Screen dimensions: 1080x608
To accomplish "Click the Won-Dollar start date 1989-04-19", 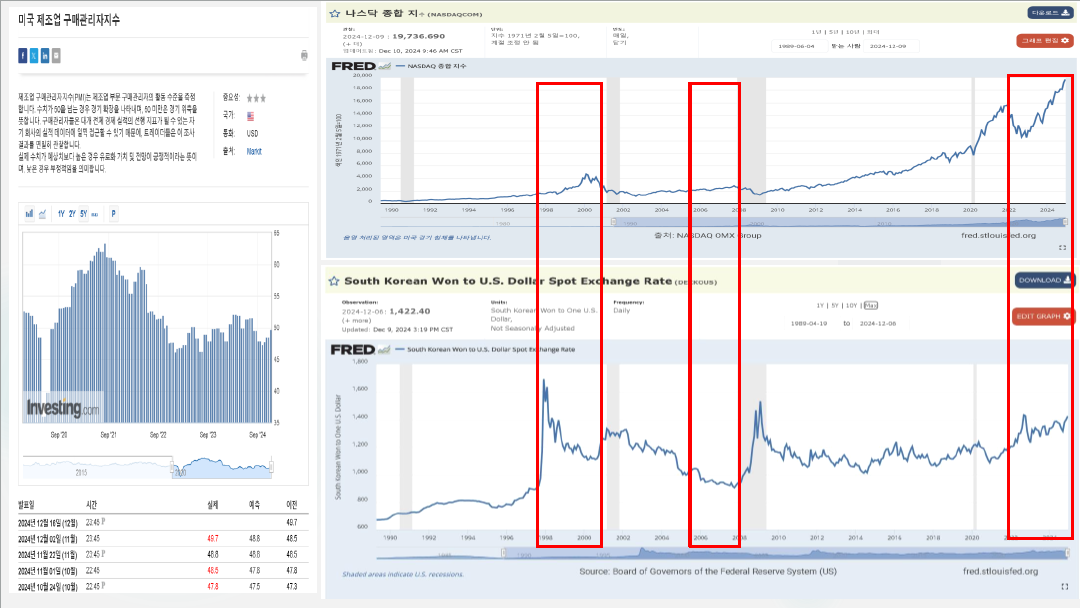I will (809, 323).
